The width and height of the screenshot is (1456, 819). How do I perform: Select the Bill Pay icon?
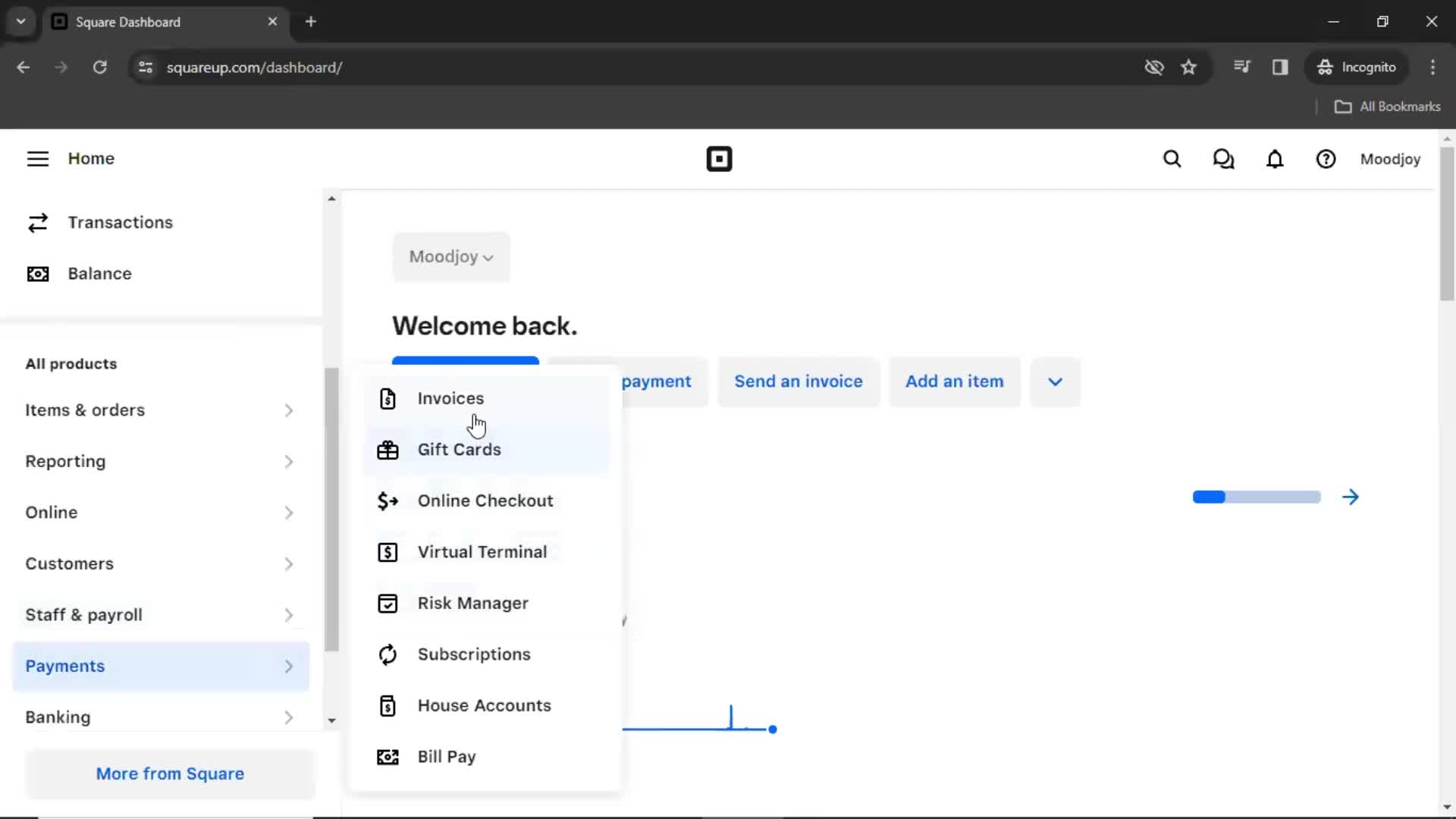pyautogui.click(x=387, y=757)
